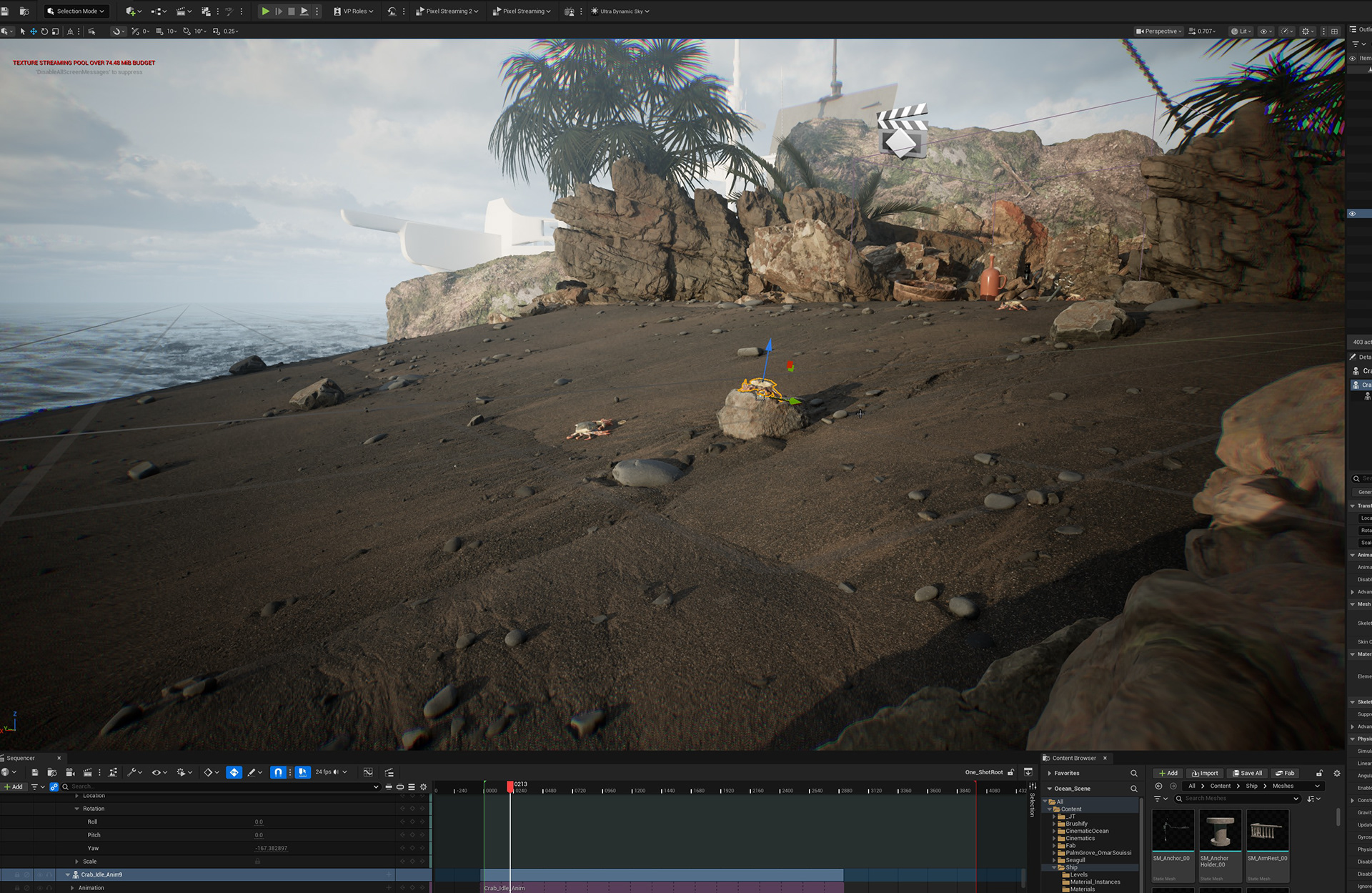Expand the Brushify folder in content tree
This screenshot has width=1372, height=893.
[1054, 824]
